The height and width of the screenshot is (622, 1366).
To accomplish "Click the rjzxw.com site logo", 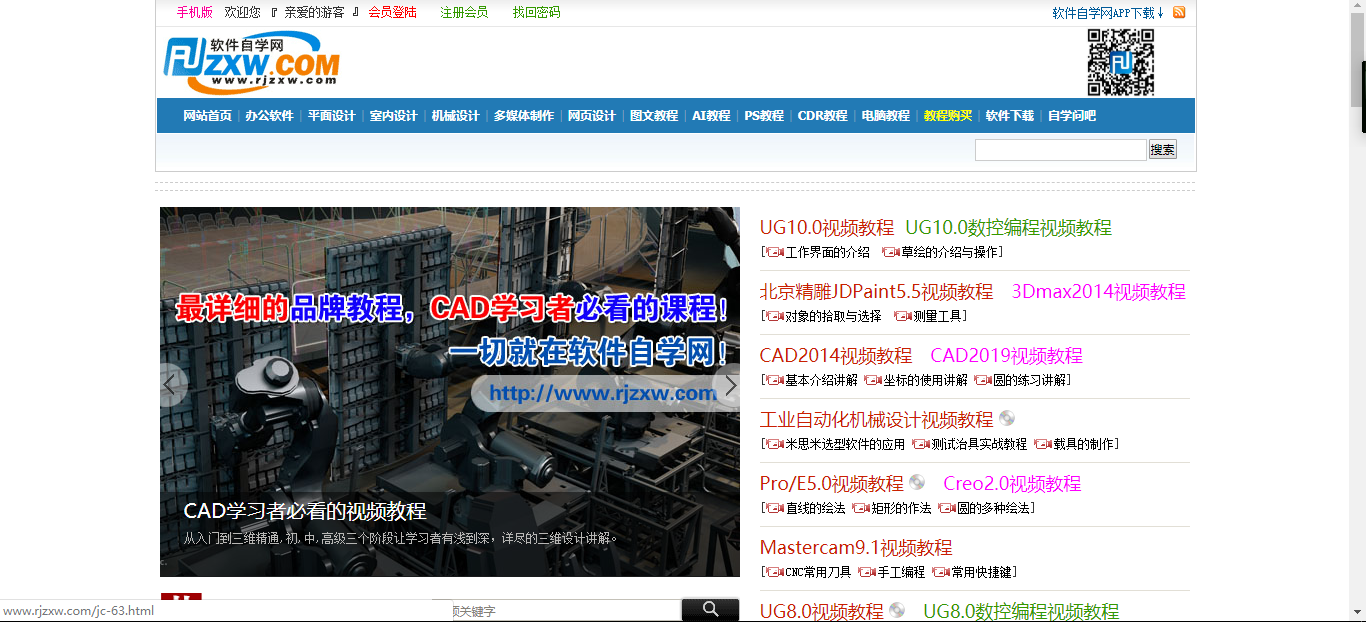I will [x=251, y=62].
